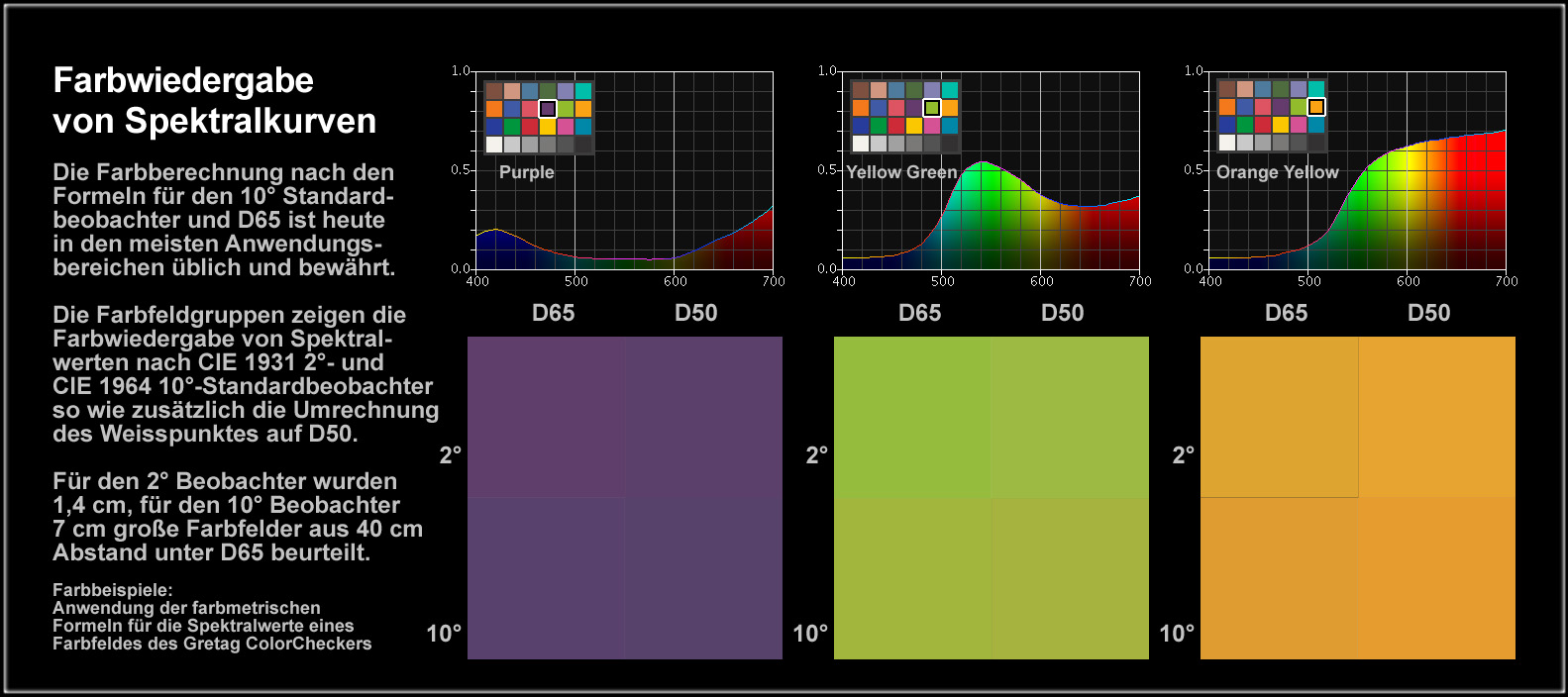Pick highlighted orange patch in third ColorChecker
The height and width of the screenshot is (697, 1568).
[x=1316, y=108]
